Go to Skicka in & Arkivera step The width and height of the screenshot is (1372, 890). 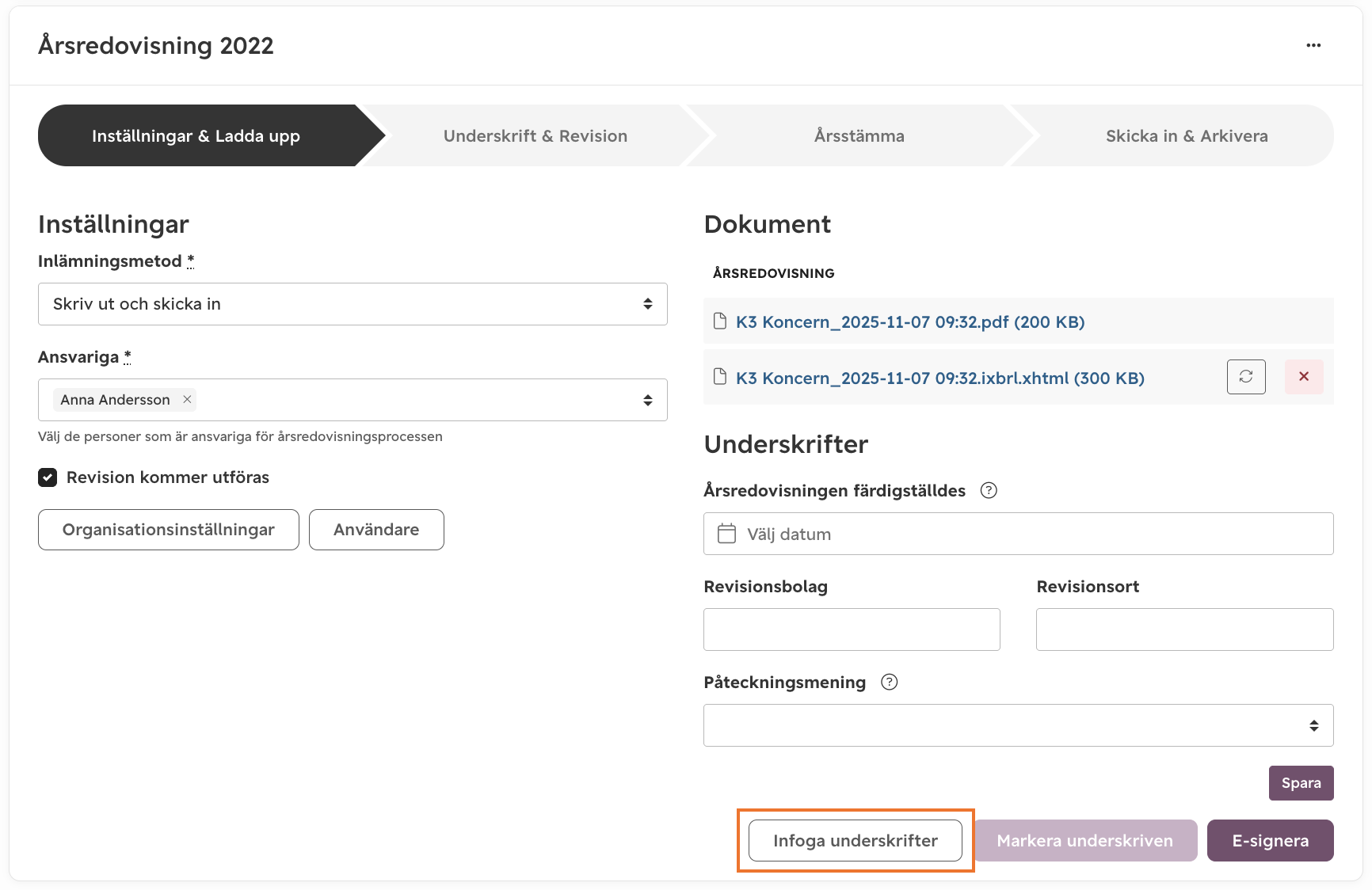(x=1187, y=135)
